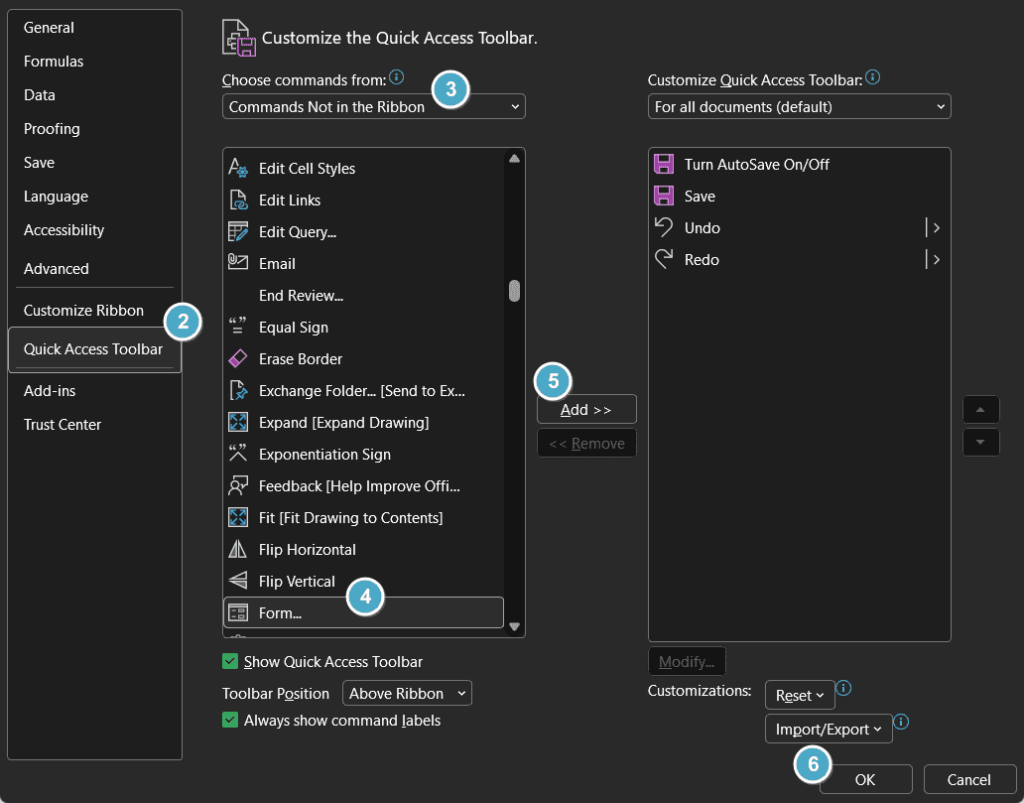The height and width of the screenshot is (803, 1024).
Task: Click the commands list scrollbar thumb
Action: pyautogui.click(x=515, y=291)
